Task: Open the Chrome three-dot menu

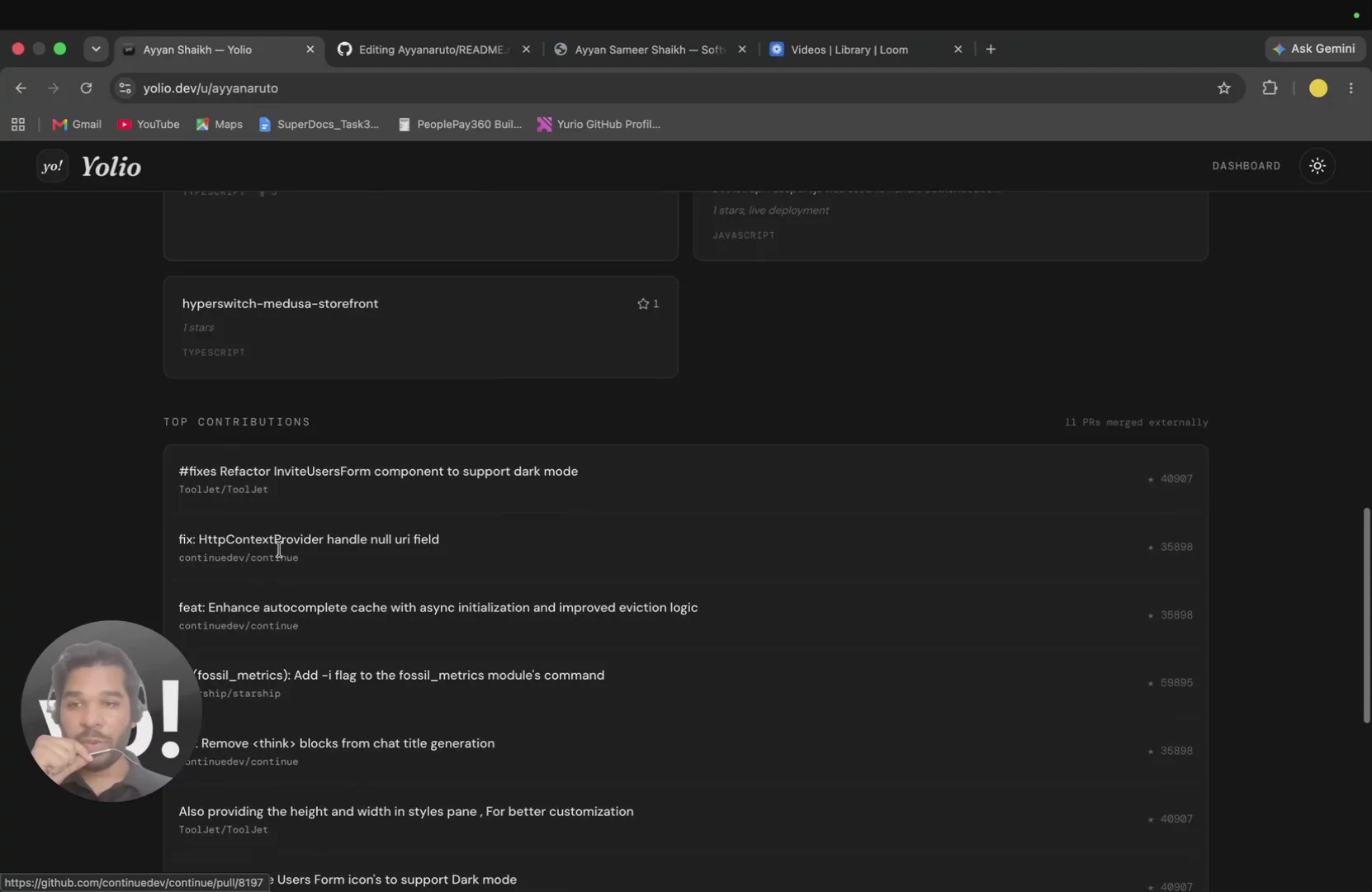Action: click(1351, 88)
